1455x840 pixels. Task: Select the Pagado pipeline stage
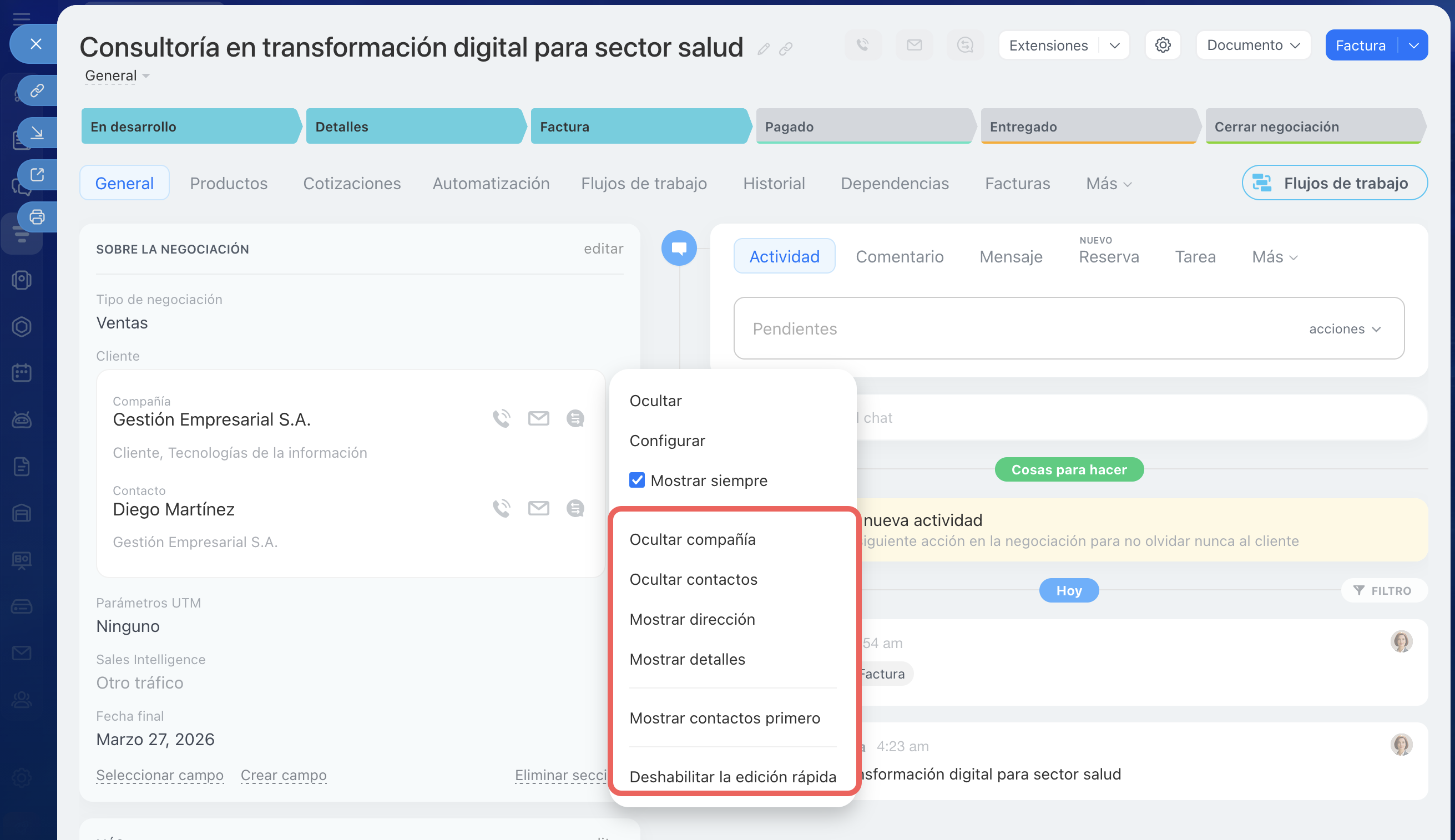[862, 127]
